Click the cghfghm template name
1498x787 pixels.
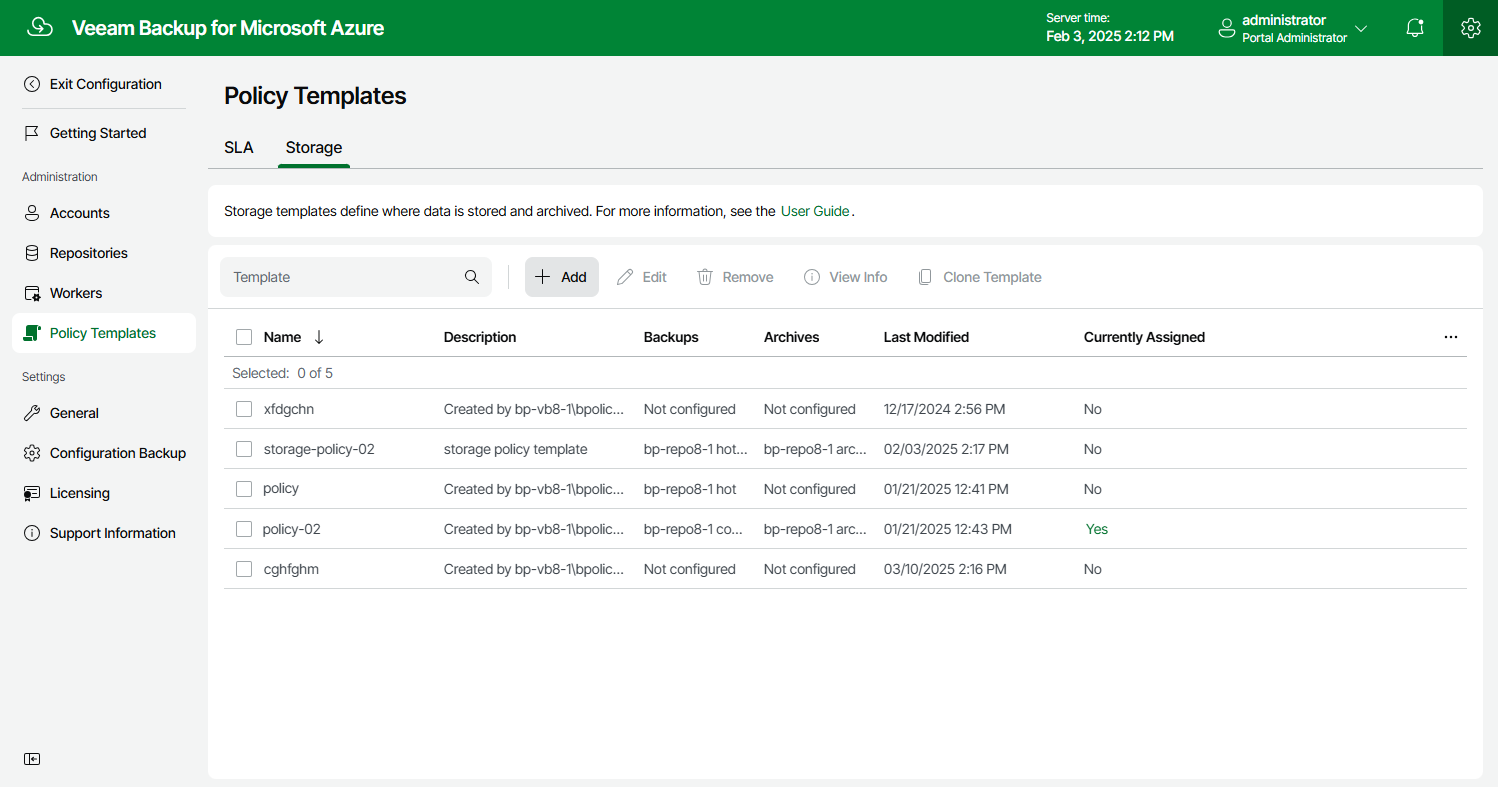(291, 569)
